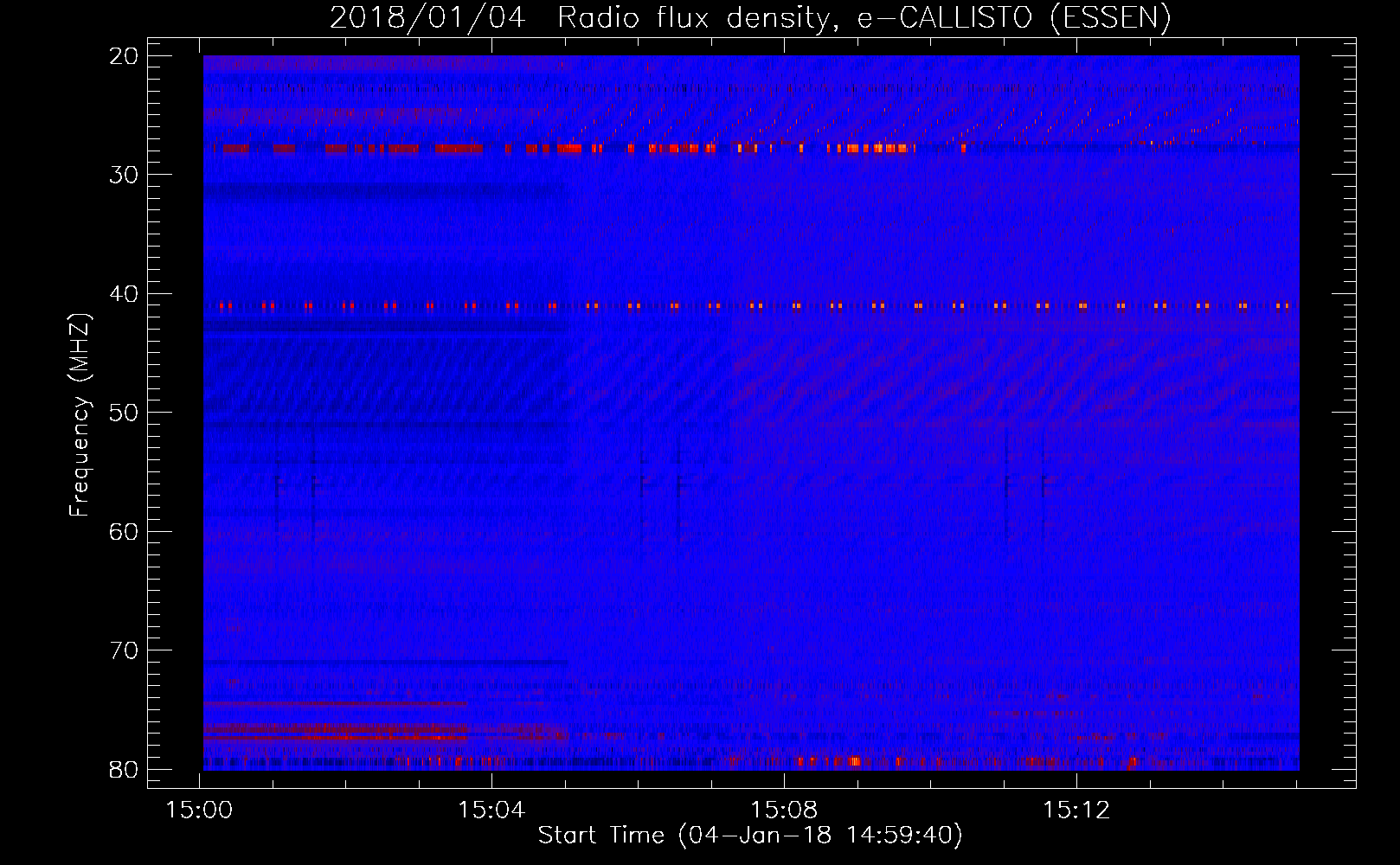Click the 70 frequency tick label

pyautogui.click(x=124, y=650)
